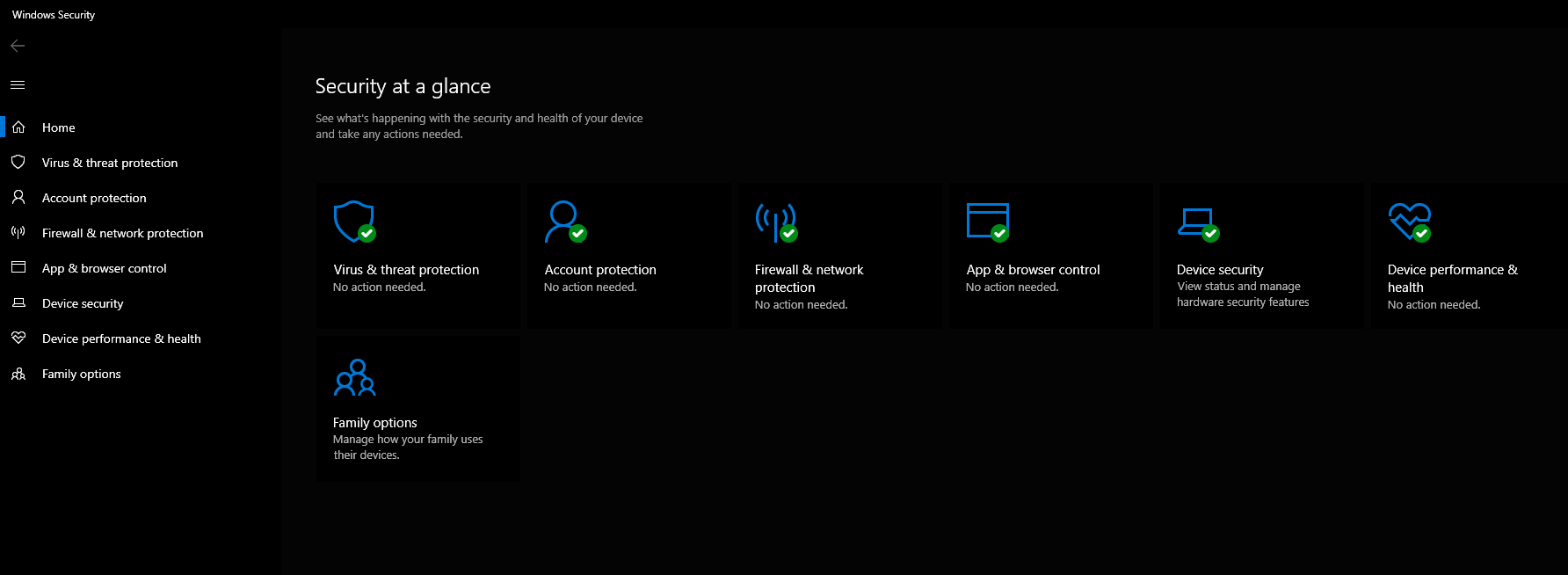Click the Security at a glance heading
The height and width of the screenshot is (575, 1568).
pyautogui.click(x=403, y=86)
